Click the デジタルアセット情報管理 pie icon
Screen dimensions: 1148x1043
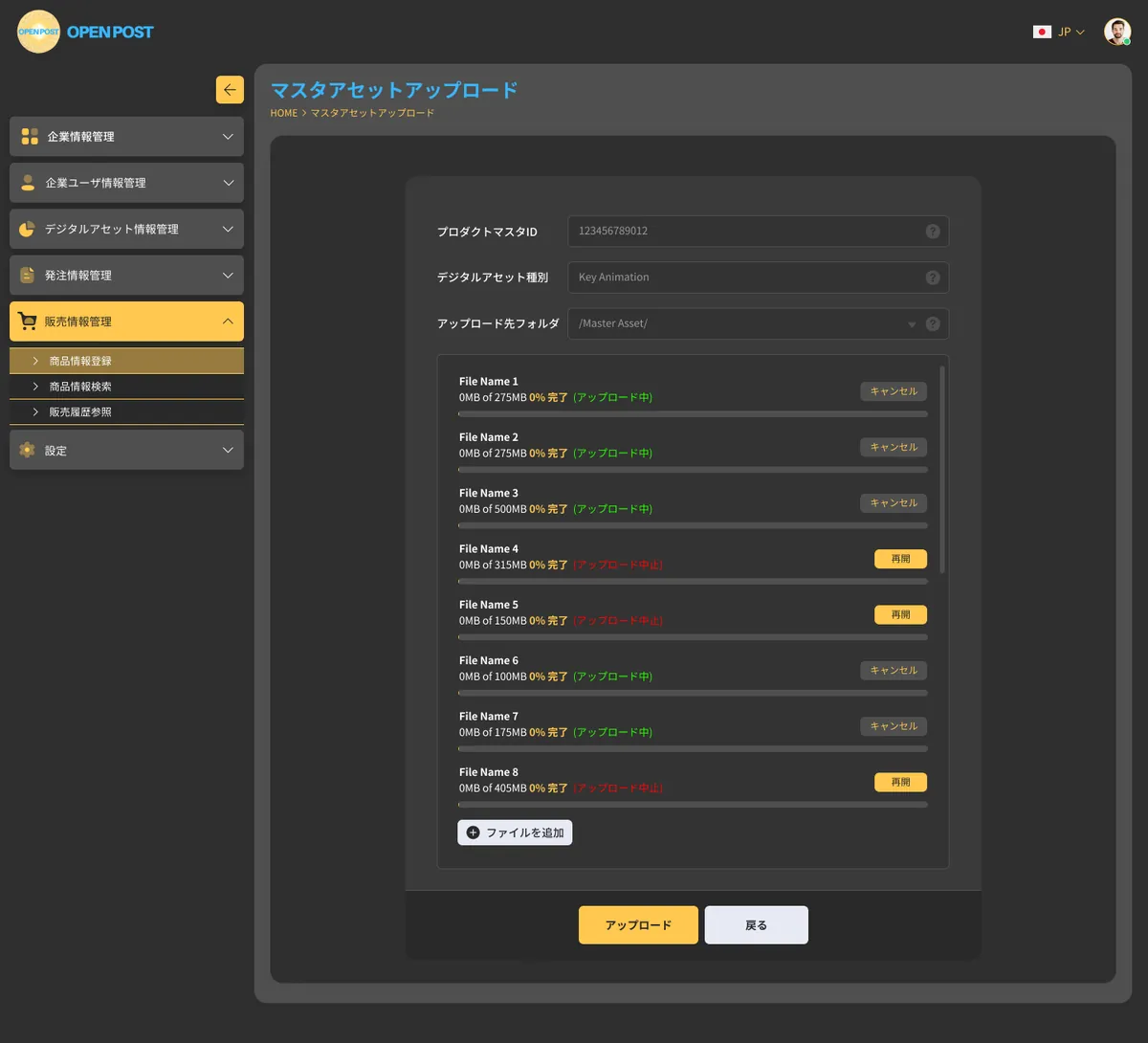(x=27, y=229)
